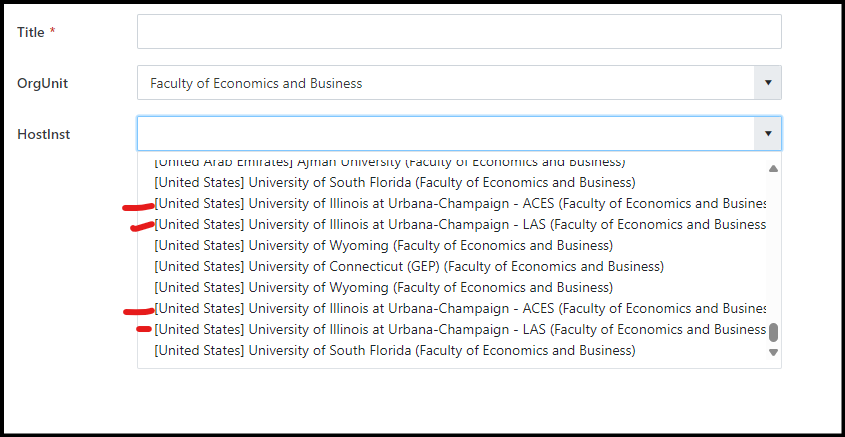Click the OrgUnit dropdown arrow button

(x=767, y=83)
